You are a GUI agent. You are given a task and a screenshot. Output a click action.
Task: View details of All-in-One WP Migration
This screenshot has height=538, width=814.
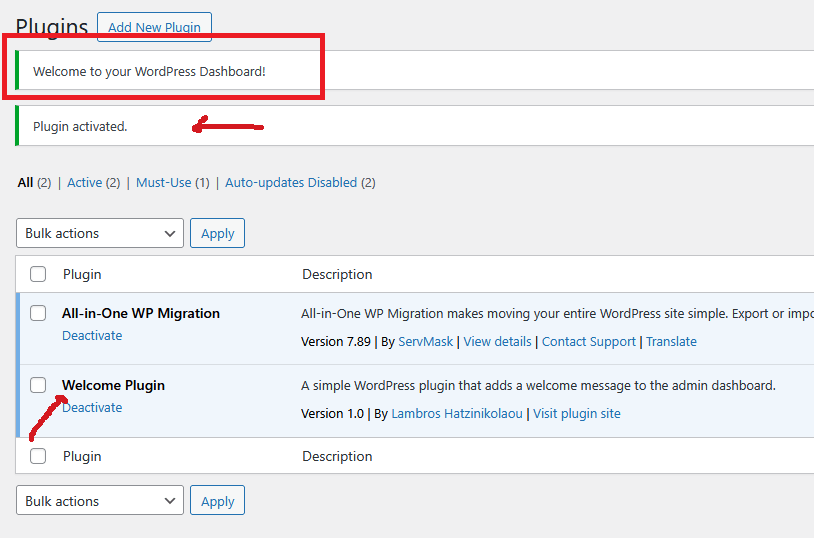coord(497,342)
